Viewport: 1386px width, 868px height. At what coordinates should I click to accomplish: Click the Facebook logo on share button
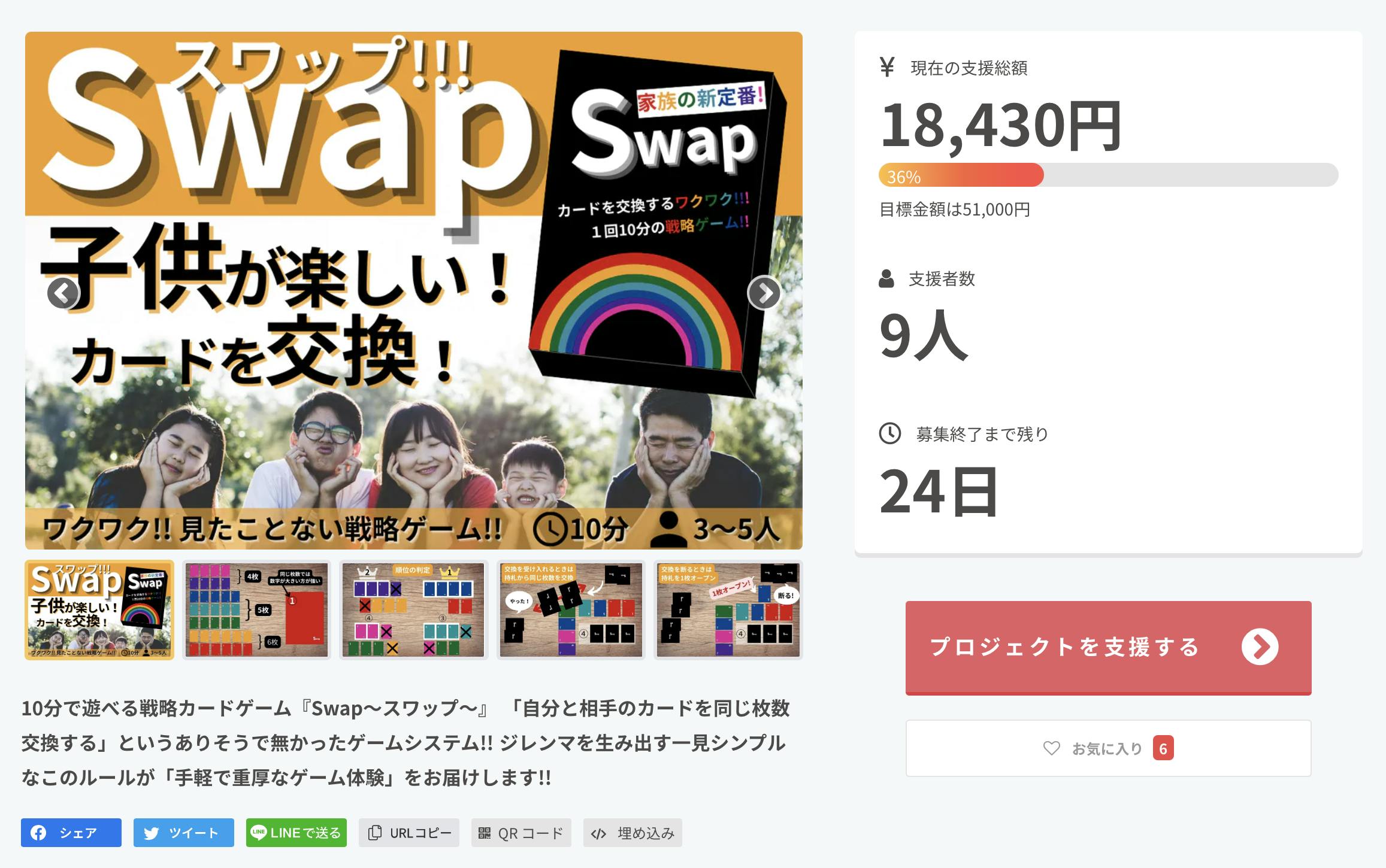(x=38, y=833)
